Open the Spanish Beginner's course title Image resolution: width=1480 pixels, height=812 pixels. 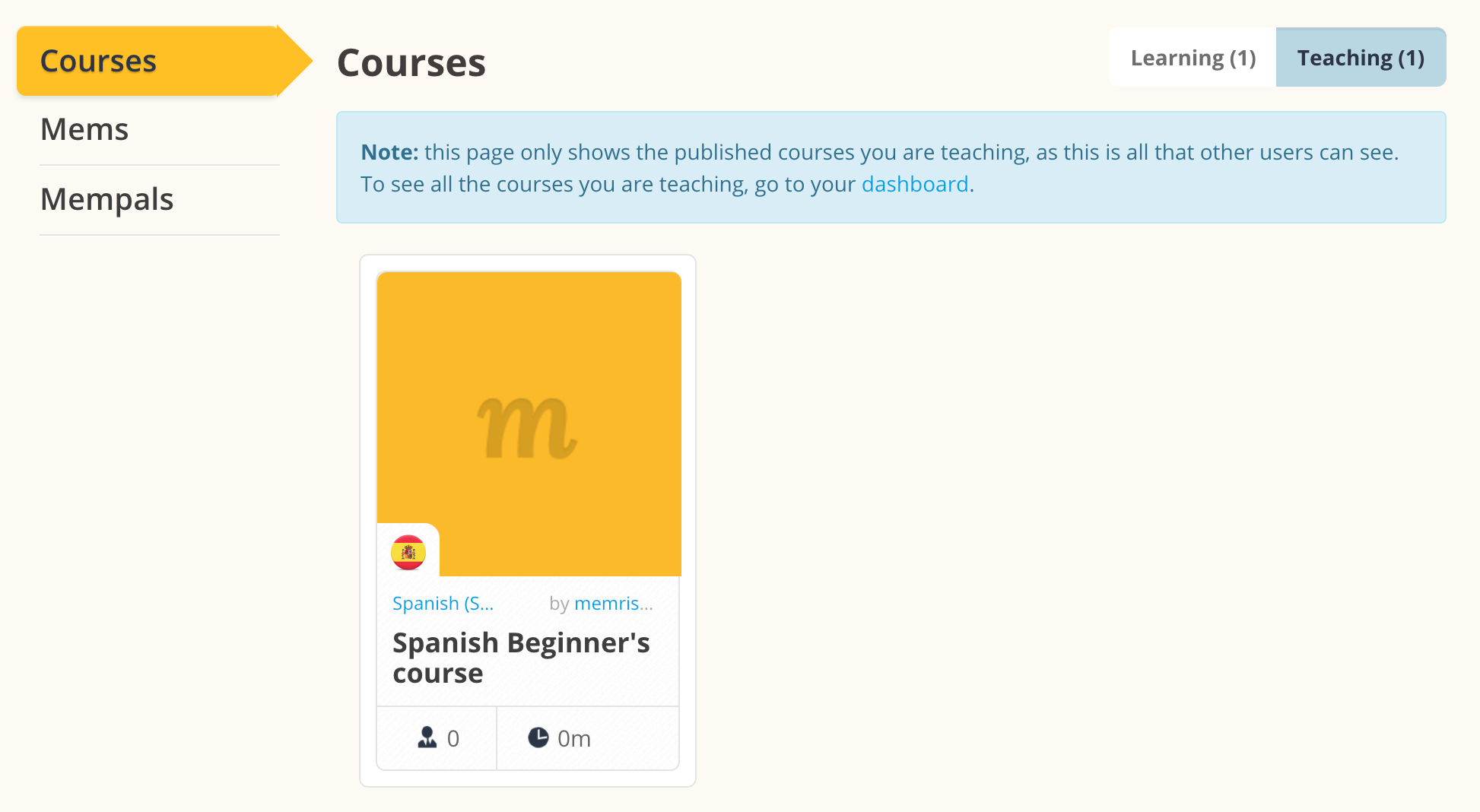pos(521,658)
